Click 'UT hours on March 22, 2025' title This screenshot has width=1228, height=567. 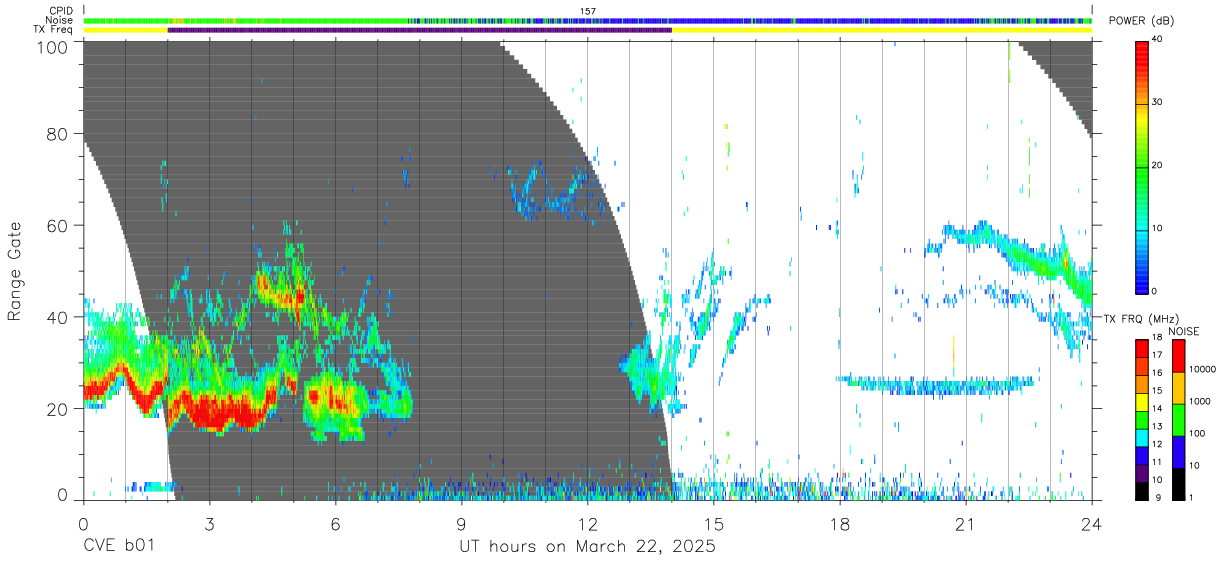point(587,548)
